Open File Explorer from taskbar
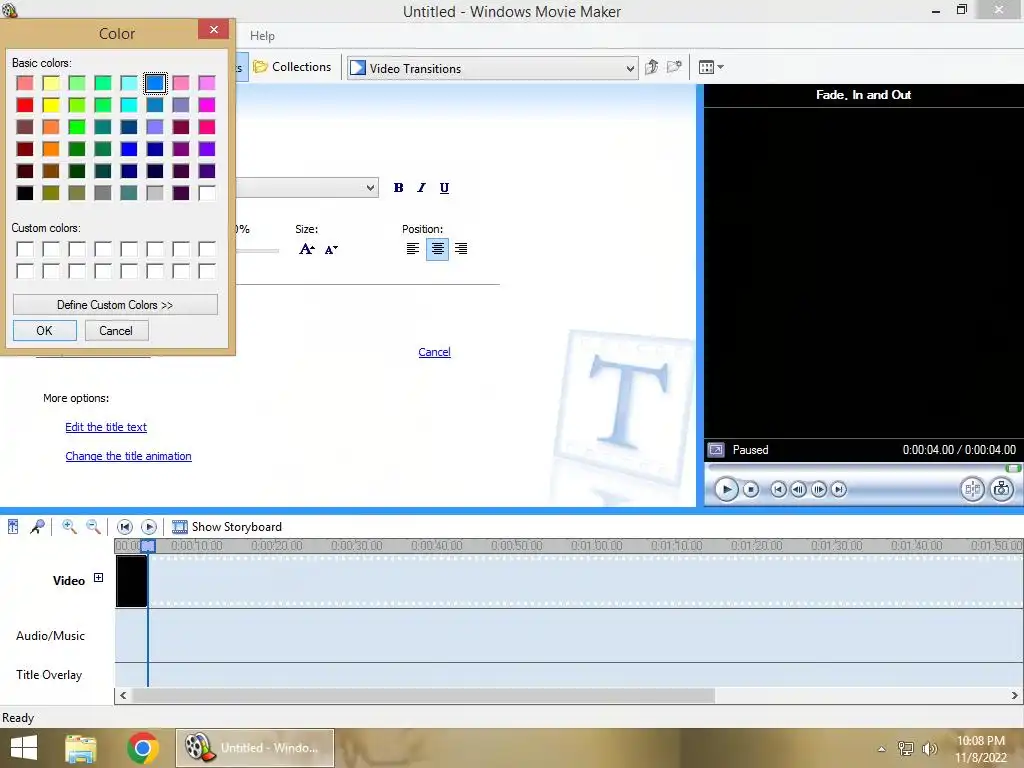The height and width of the screenshot is (768, 1024). pos(81,748)
